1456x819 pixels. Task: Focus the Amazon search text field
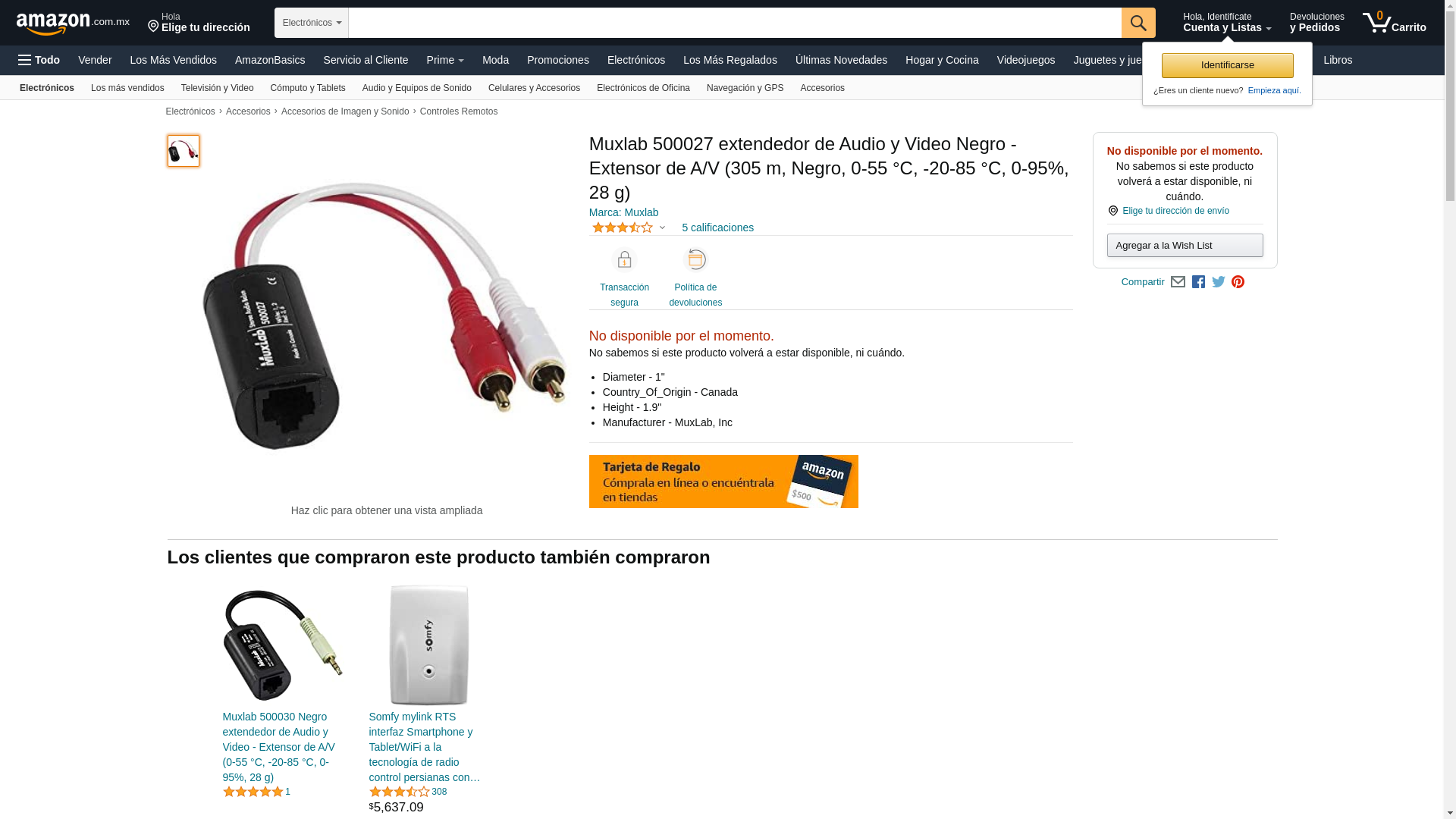735,23
